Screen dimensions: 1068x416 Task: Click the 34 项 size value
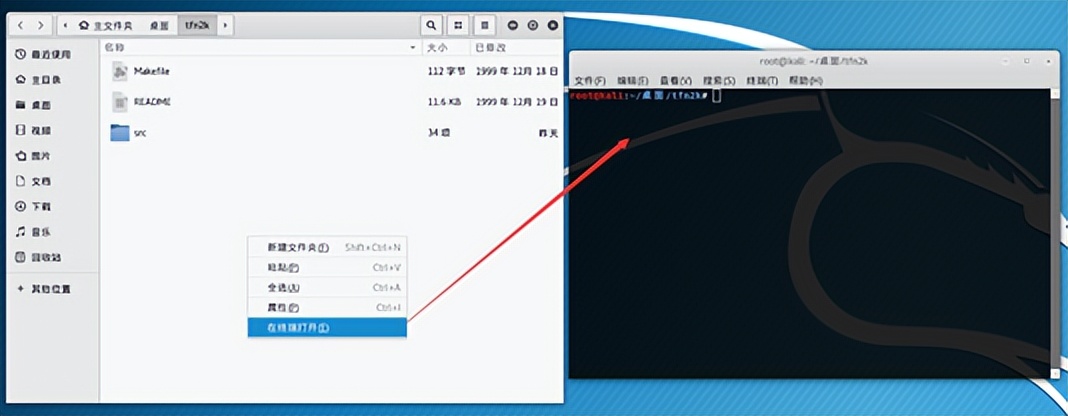pyautogui.click(x=439, y=133)
